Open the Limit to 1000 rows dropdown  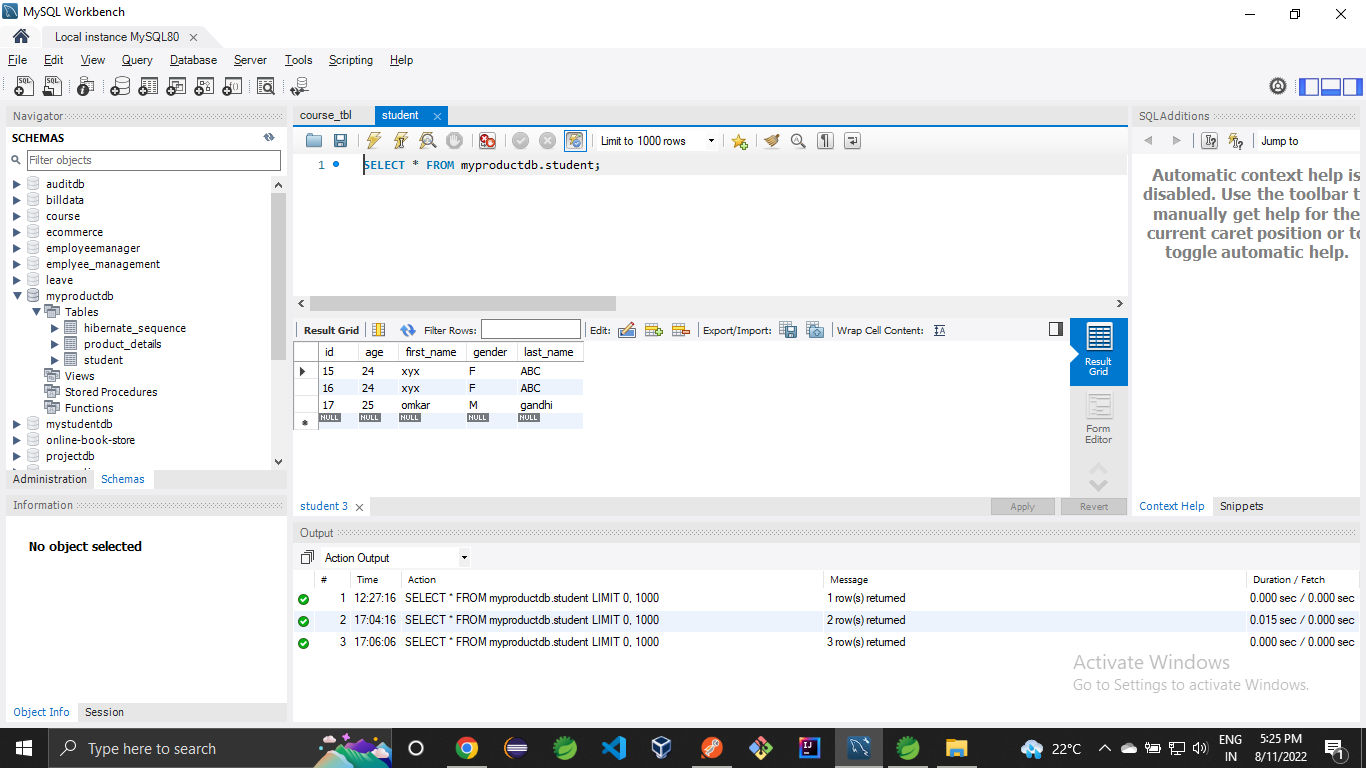pyautogui.click(x=710, y=140)
